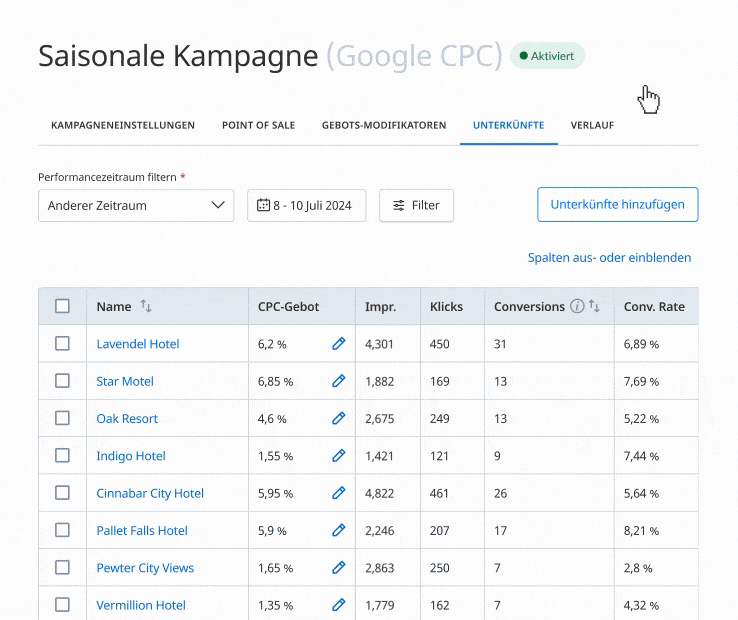Click pencil icon for Pallet Falls Hotel

[x=338, y=531]
